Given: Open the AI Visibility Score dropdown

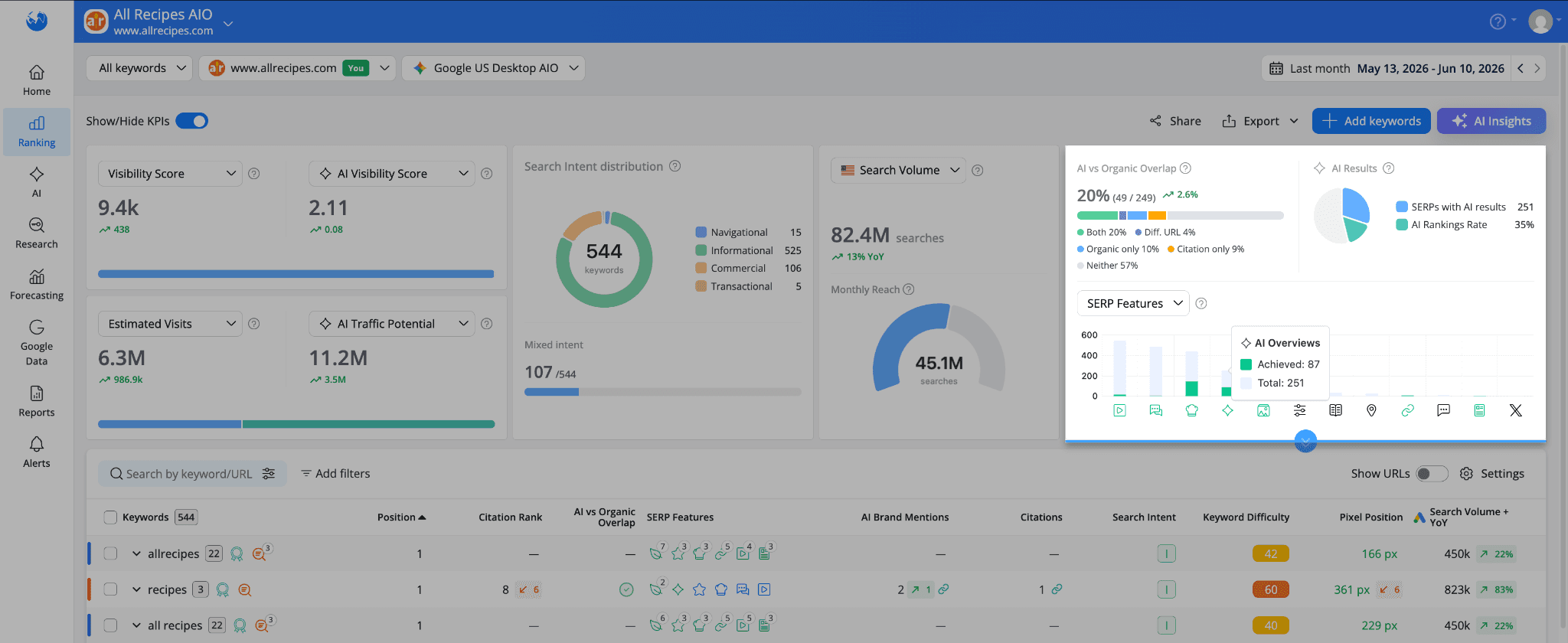Looking at the screenshot, I should point(392,174).
